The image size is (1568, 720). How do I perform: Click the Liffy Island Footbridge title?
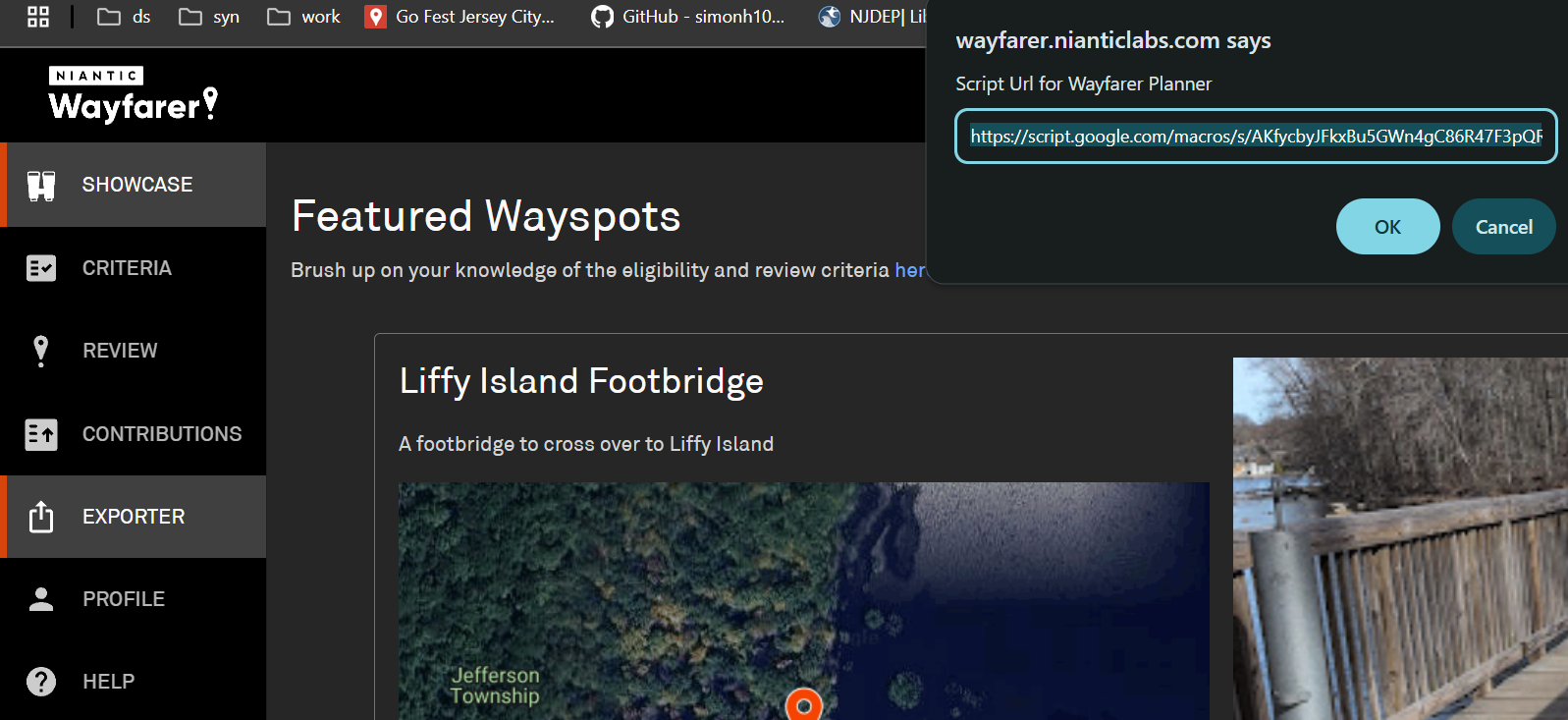pyautogui.click(x=581, y=381)
